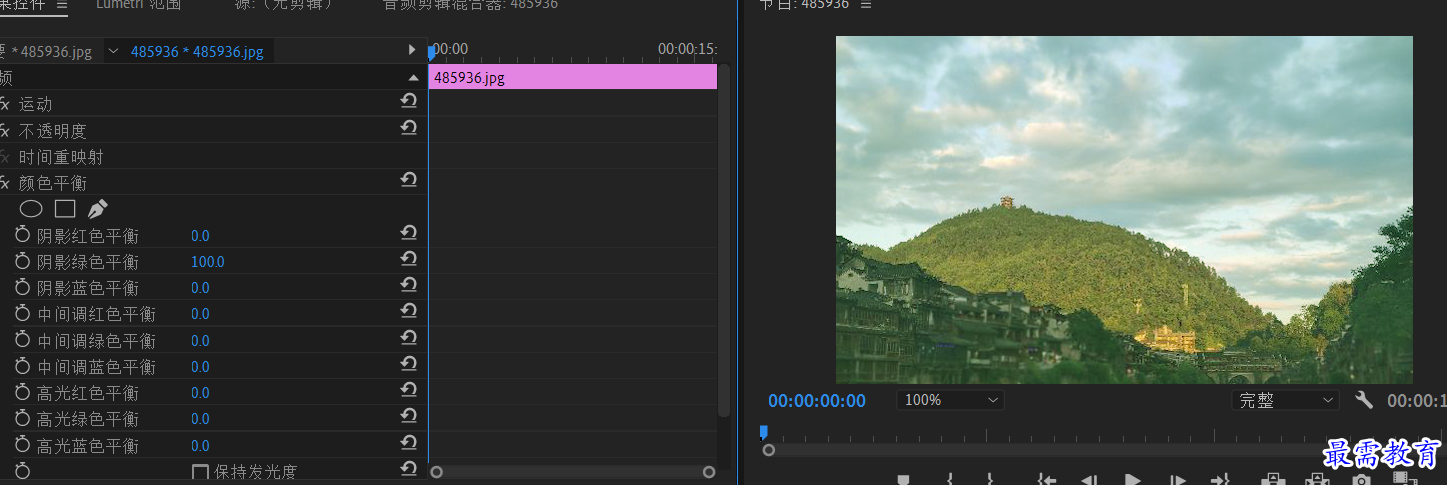The image size is (1447, 485).
Task: Reset the 颜色平衡 effect
Action: click(x=408, y=180)
